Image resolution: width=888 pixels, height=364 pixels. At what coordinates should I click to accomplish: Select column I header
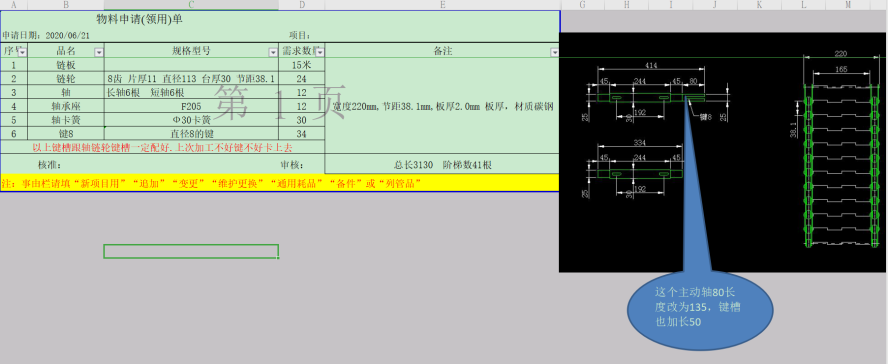(671, 5)
